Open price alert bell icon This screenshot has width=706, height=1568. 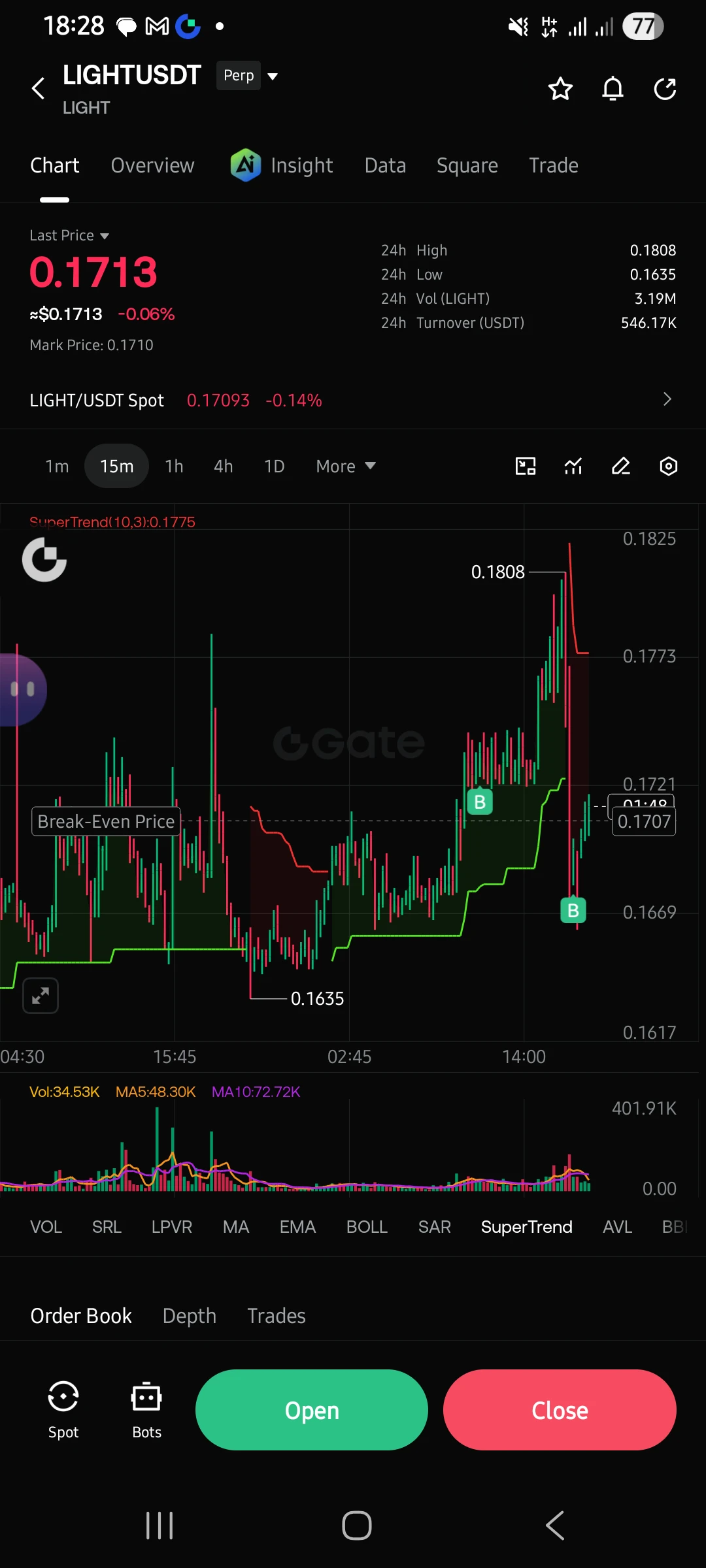(x=613, y=89)
